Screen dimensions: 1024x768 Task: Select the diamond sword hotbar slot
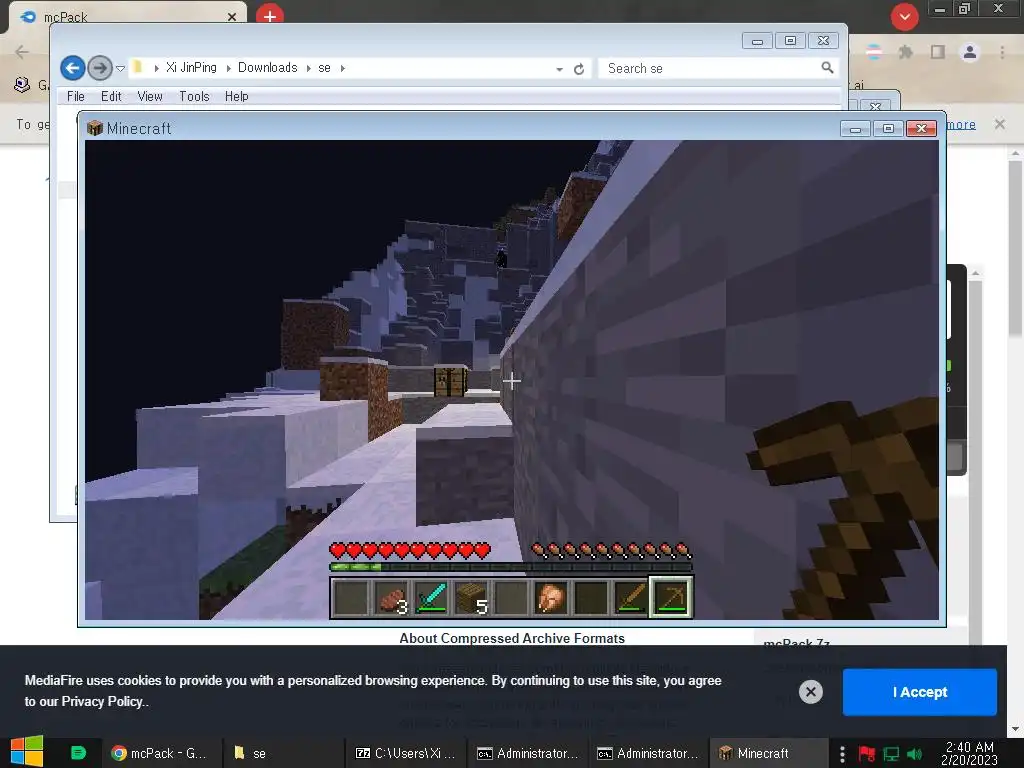click(x=432, y=598)
